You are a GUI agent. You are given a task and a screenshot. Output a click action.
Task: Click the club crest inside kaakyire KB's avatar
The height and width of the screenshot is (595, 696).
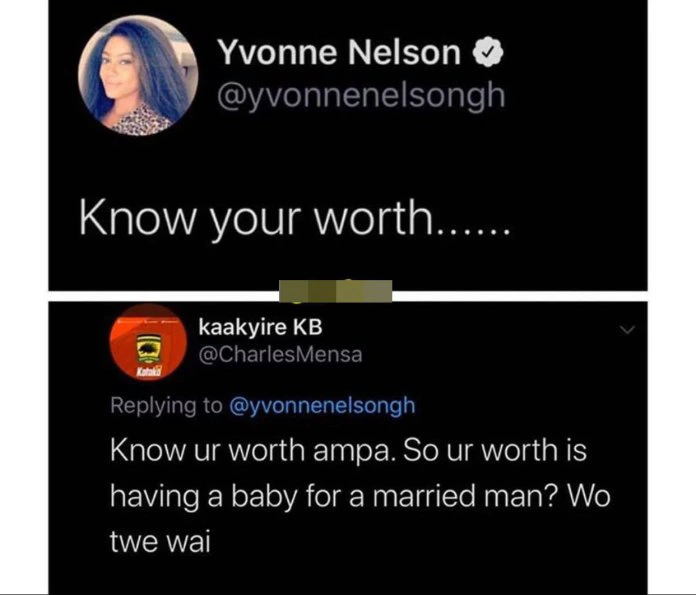point(148,347)
